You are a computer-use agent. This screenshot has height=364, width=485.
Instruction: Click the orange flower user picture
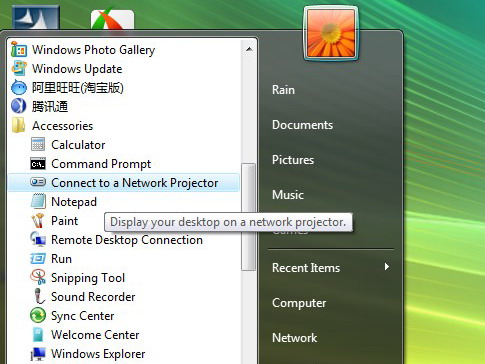tap(331, 34)
